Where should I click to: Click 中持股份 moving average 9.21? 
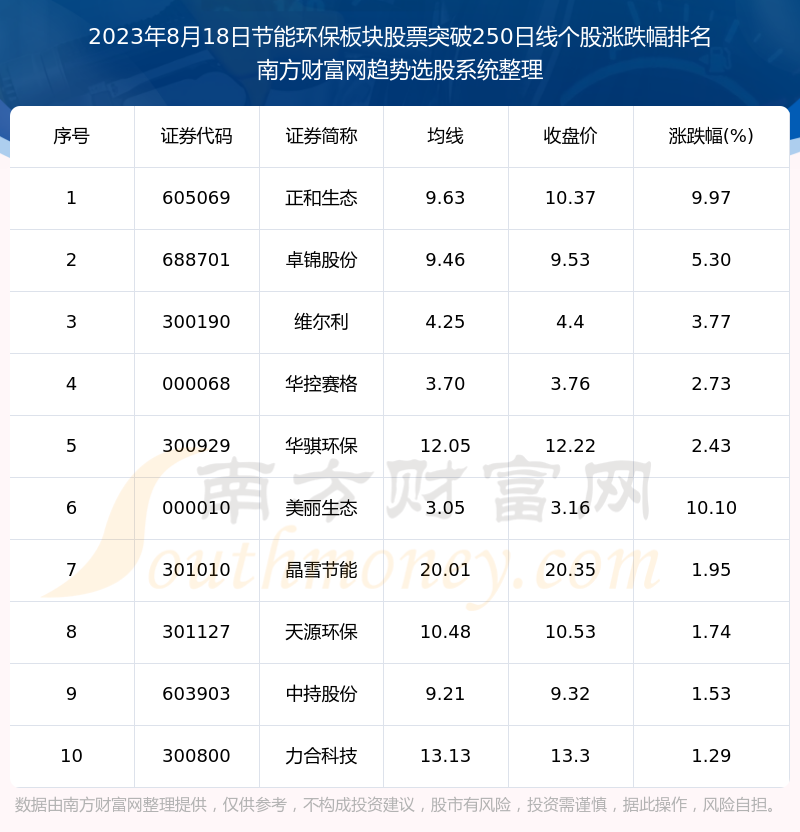click(446, 695)
